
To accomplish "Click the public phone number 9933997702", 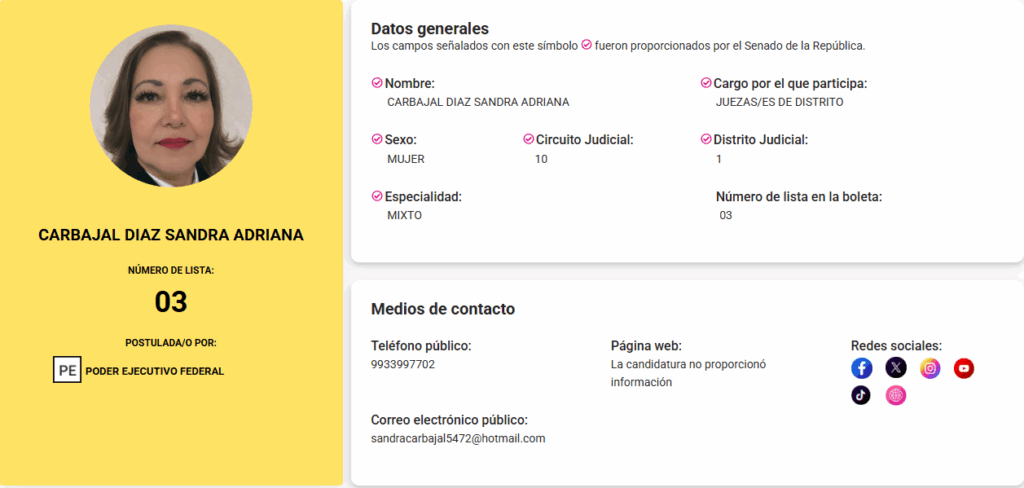I will coord(403,364).
